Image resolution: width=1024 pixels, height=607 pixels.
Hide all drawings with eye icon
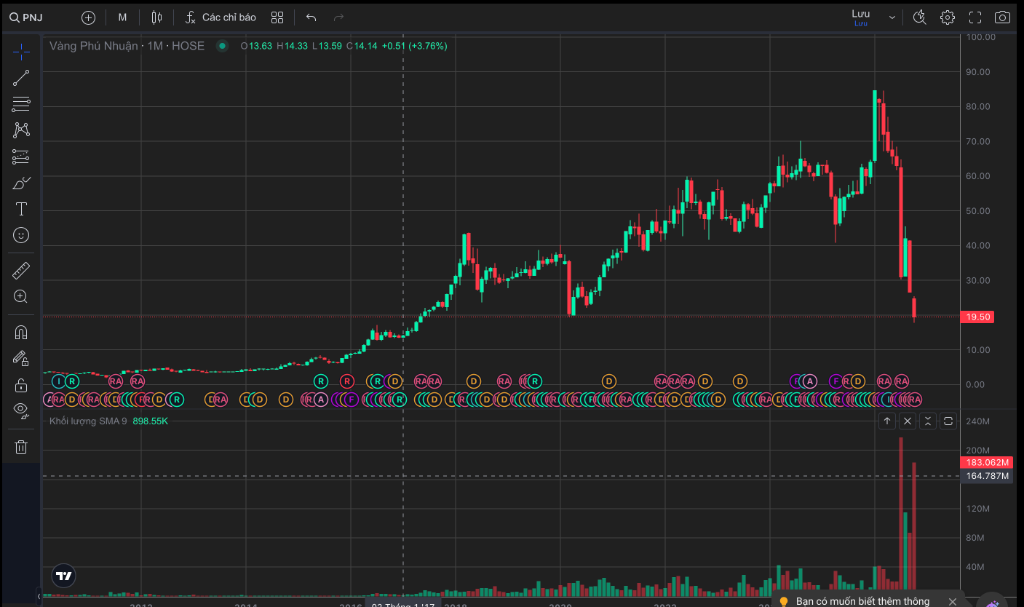(21, 410)
